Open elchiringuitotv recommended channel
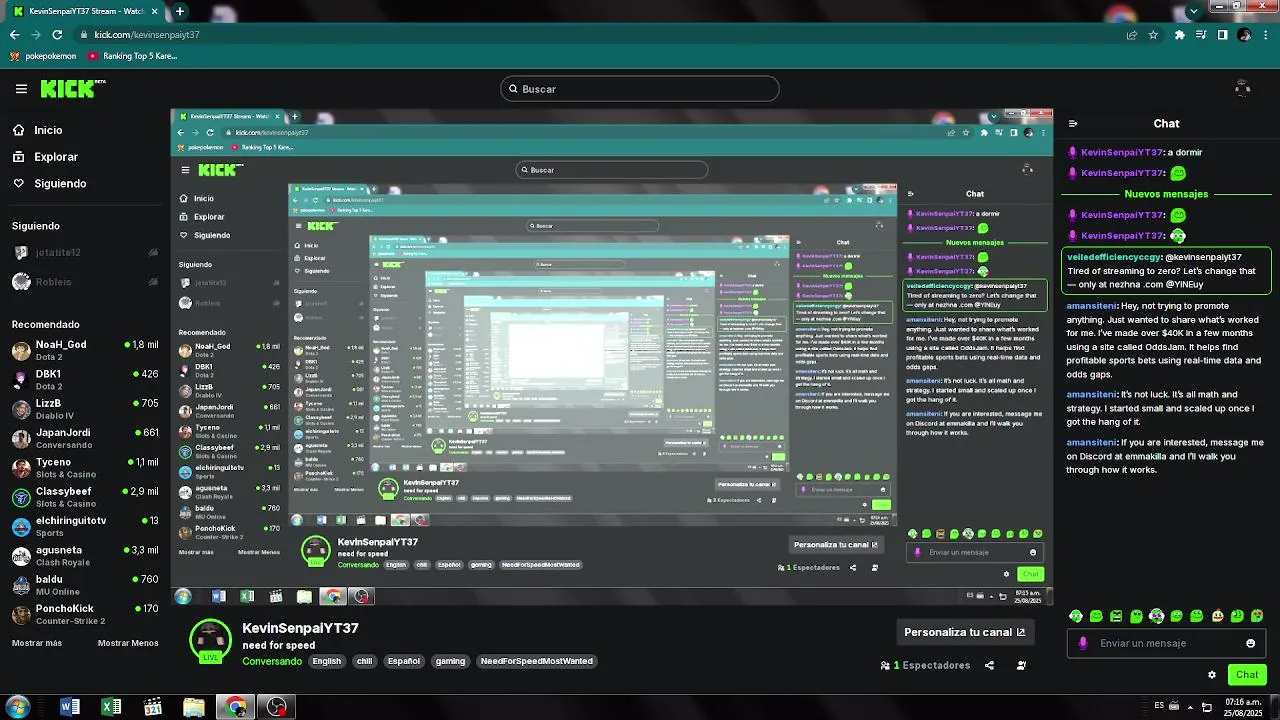The image size is (1280, 720). click(85, 526)
